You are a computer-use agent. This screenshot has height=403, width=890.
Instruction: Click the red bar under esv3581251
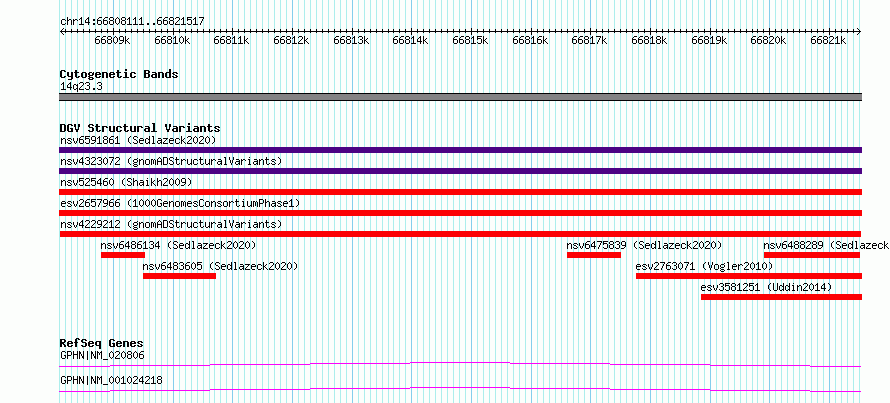782,297
